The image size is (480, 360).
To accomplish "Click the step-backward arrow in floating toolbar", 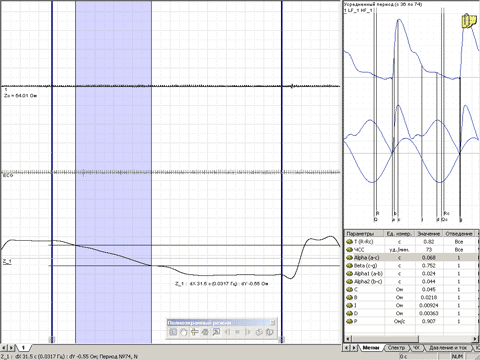I will [227, 332].
